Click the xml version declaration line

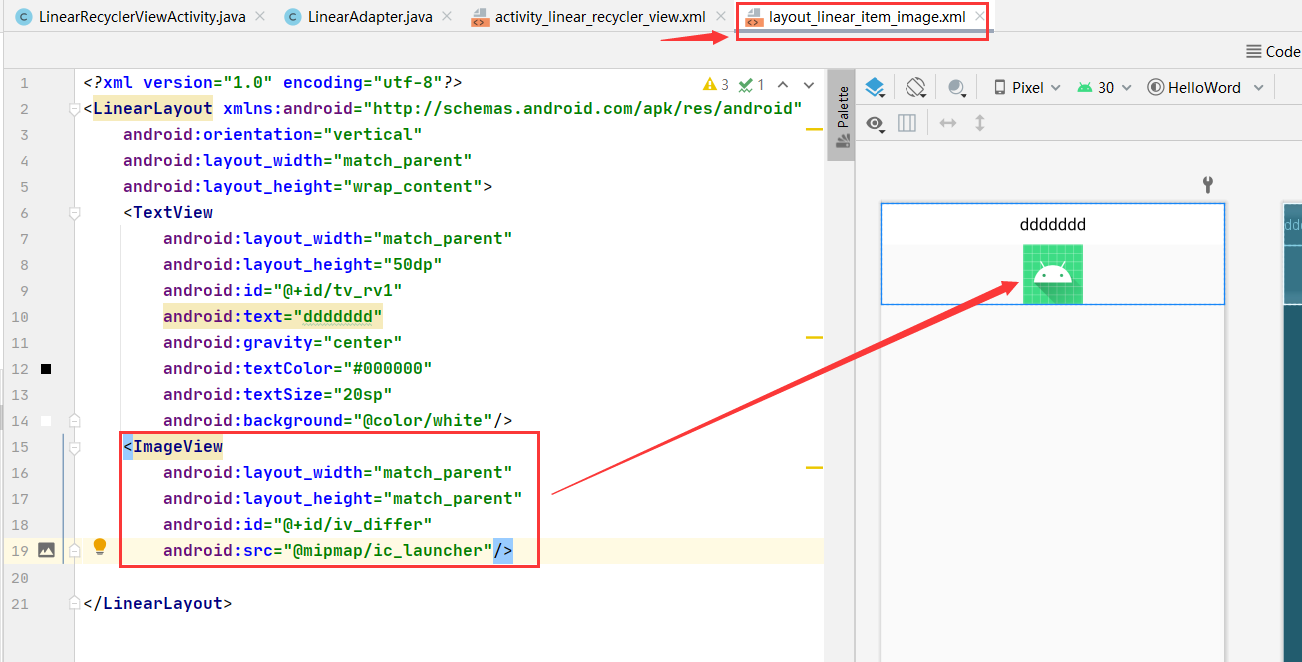pyautogui.click(x=273, y=83)
